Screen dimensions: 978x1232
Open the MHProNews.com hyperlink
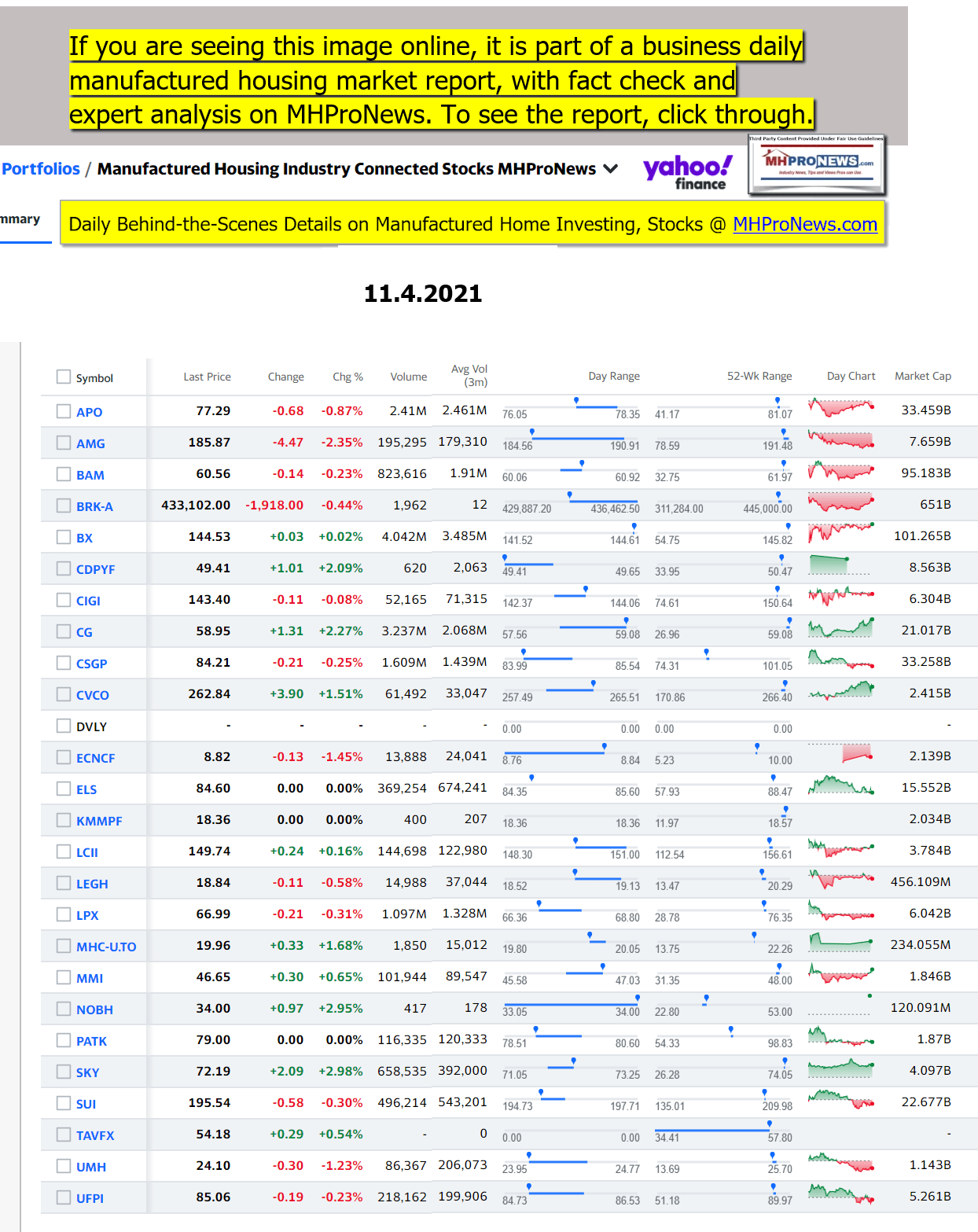click(805, 224)
